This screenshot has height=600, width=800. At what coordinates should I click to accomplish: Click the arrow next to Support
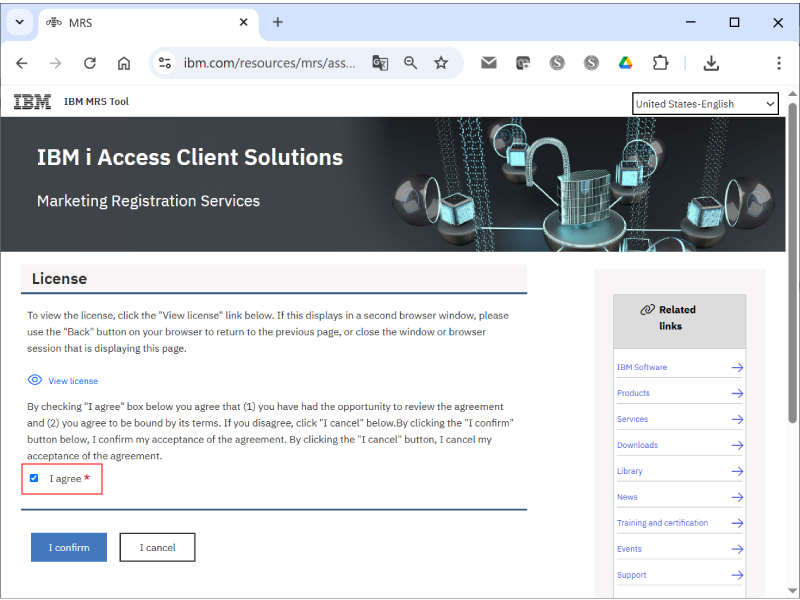click(x=737, y=575)
